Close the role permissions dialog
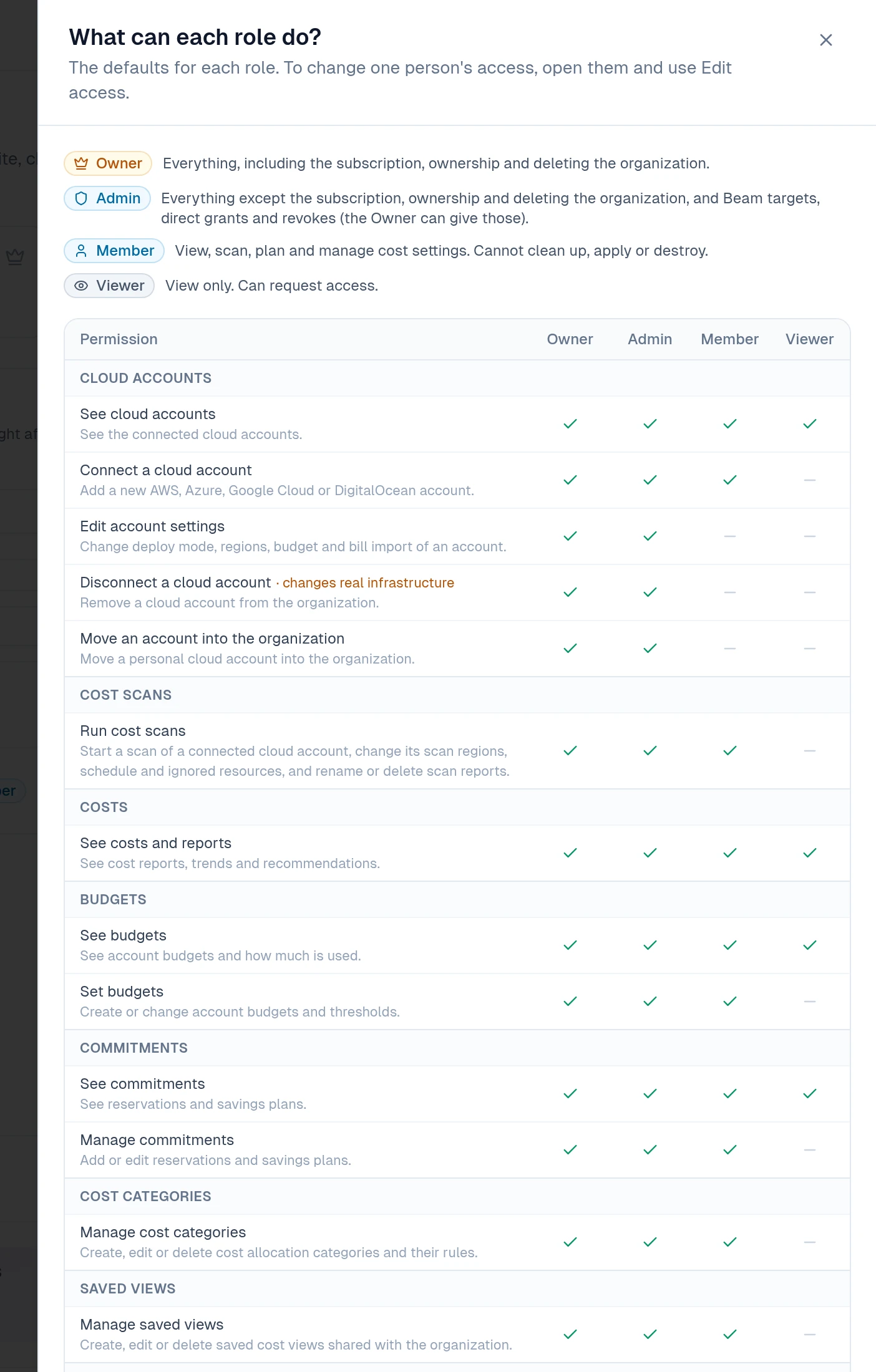This screenshot has height=1372, width=876. (x=825, y=40)
